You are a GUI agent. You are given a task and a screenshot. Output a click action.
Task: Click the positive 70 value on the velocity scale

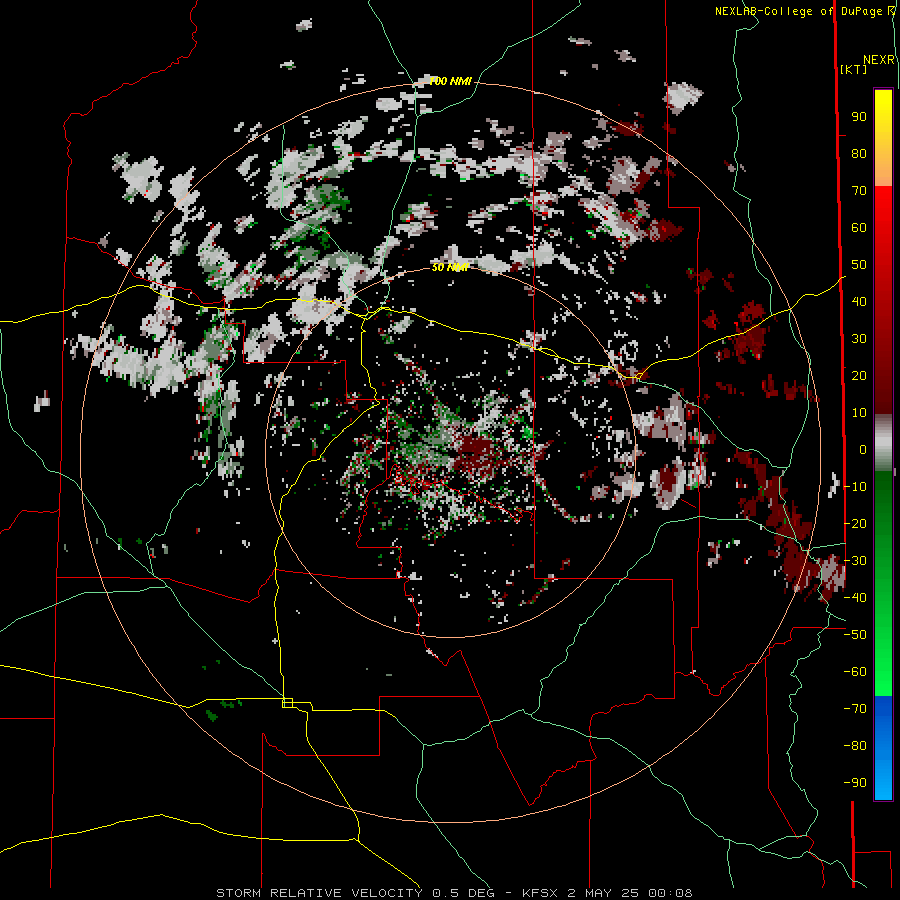click(x=859, y=191)
